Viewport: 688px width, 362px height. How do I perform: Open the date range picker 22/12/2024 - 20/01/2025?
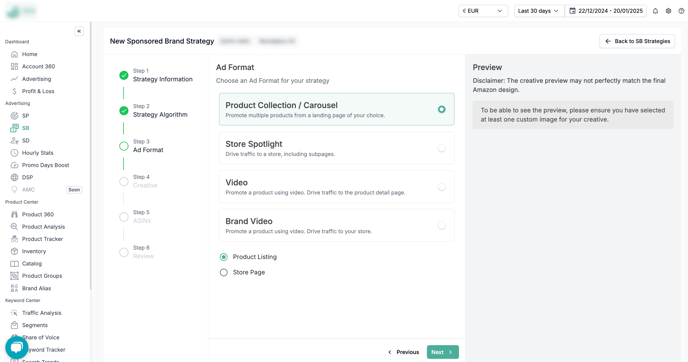click(x=606, y=11)
